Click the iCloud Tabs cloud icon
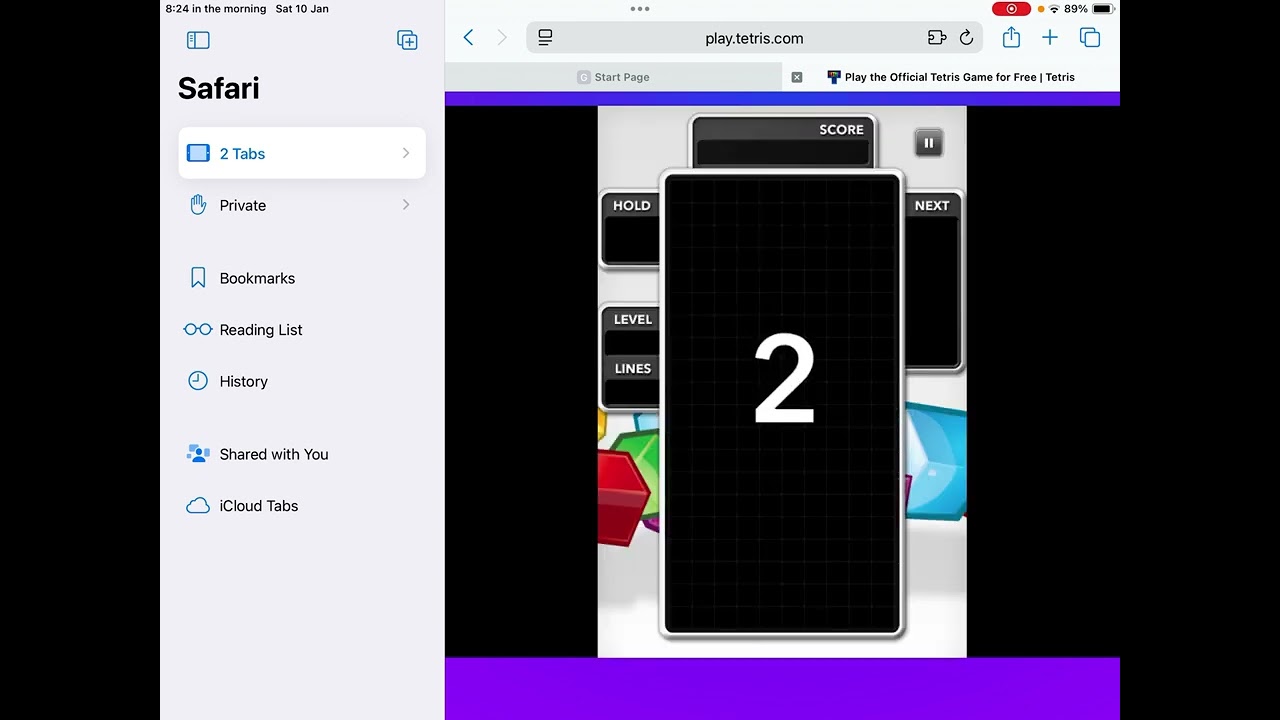Screen dimensions: 1280x720 [198, 506]
